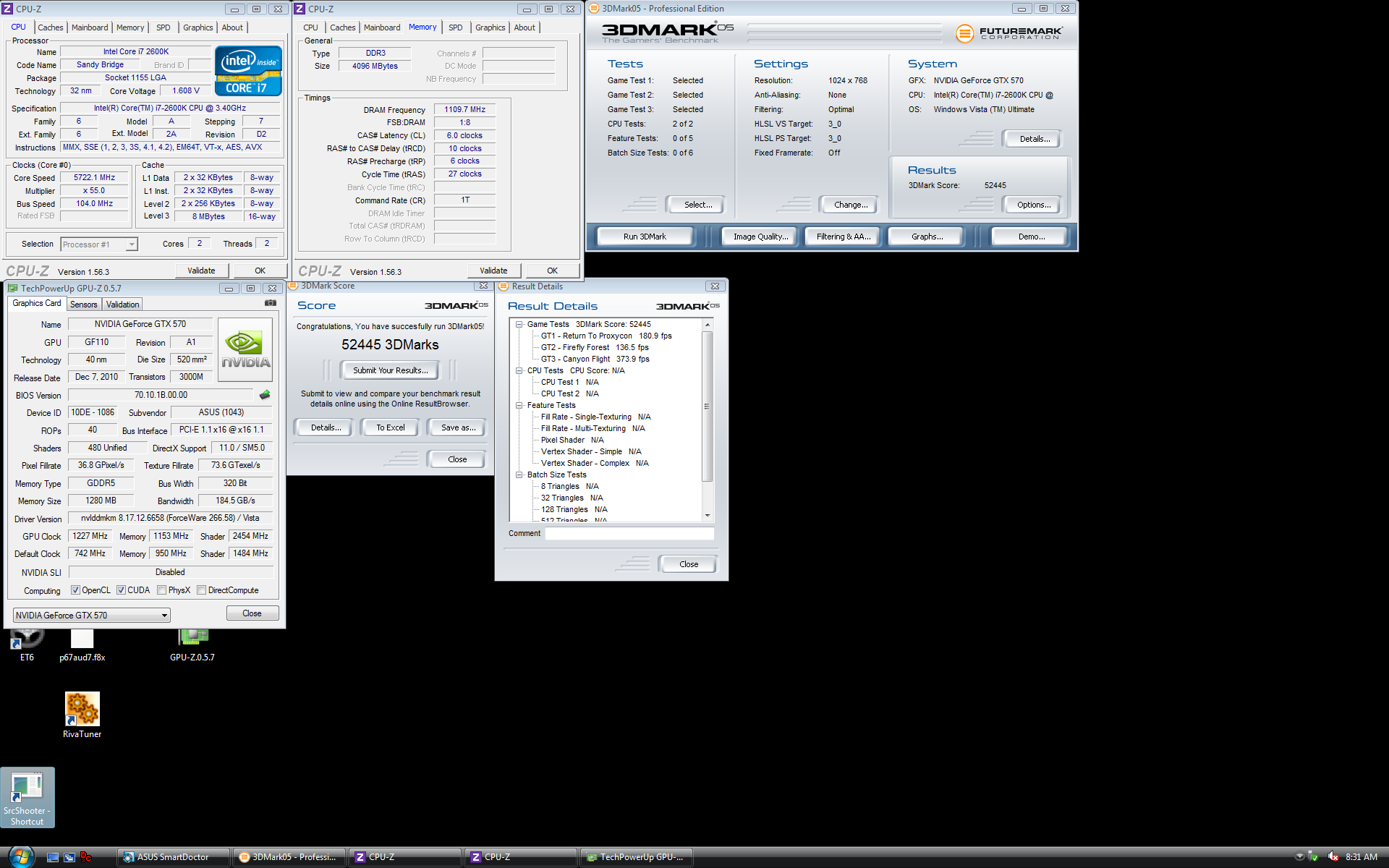Click the Filtering & AA button

844,237
